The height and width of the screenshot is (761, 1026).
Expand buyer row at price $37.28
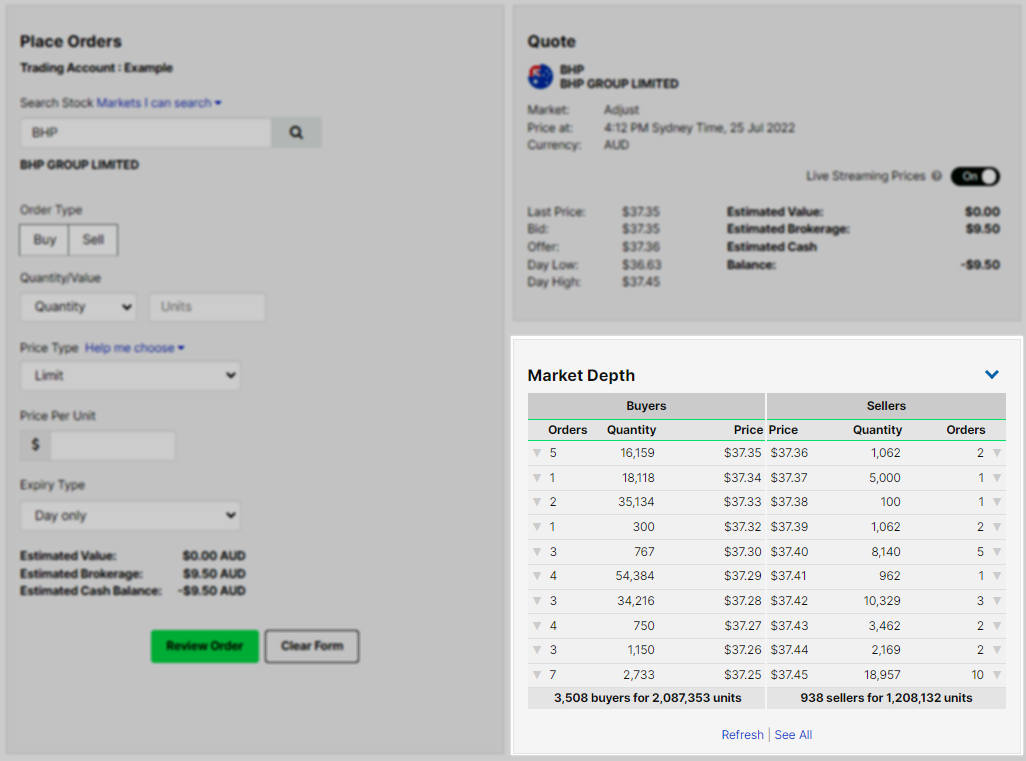[x=537, y=601]
